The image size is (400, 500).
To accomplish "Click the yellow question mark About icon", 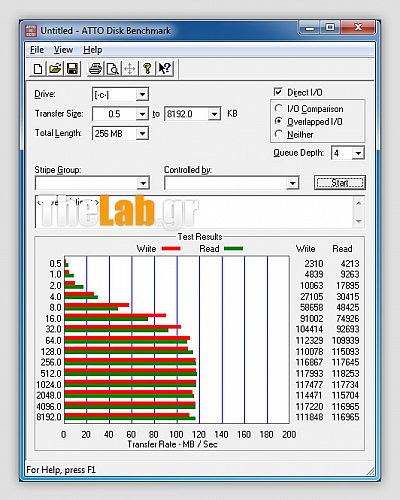I will tap(147, 69).
